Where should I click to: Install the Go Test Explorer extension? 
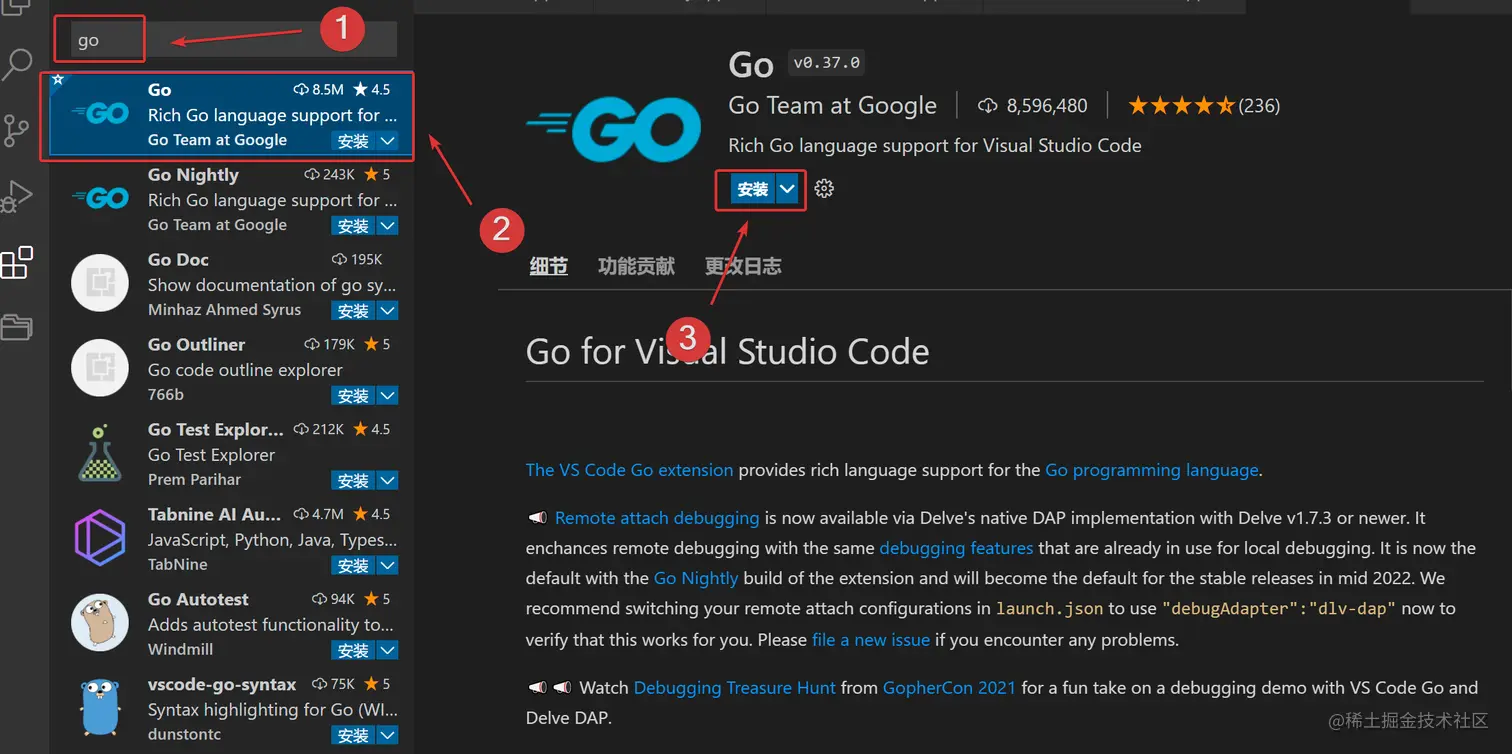click(353, 481)
